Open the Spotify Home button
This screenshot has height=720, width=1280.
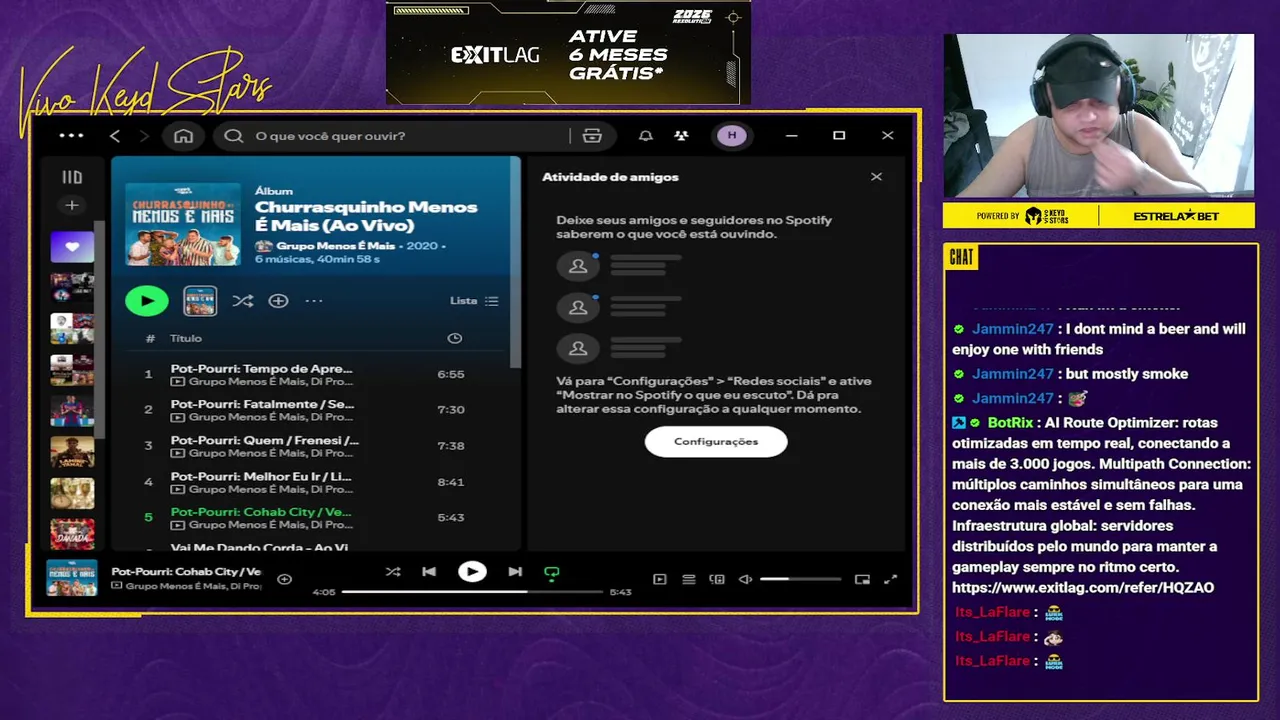point(183,136)
